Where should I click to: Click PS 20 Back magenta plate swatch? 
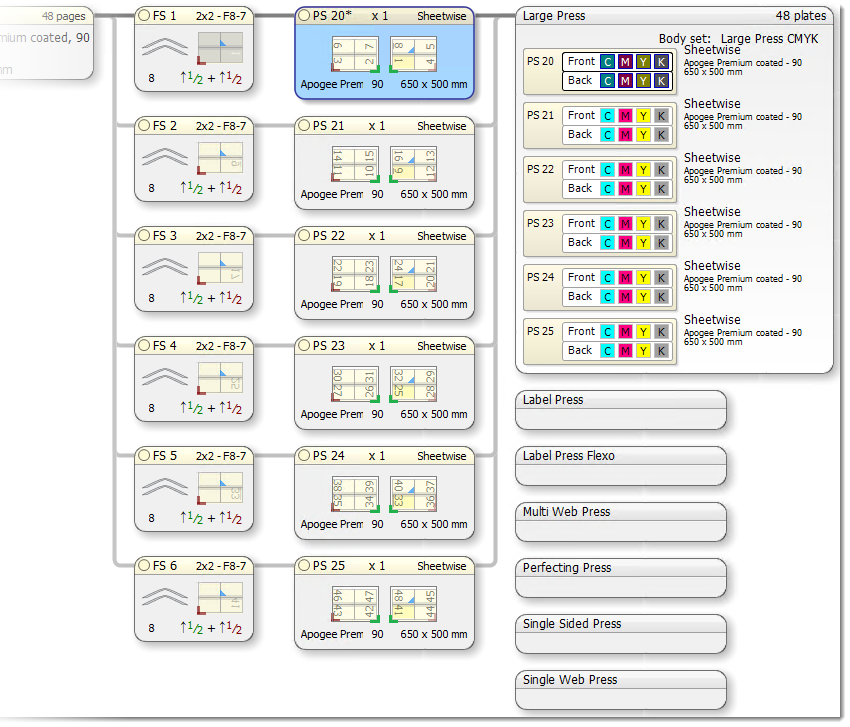626,81
